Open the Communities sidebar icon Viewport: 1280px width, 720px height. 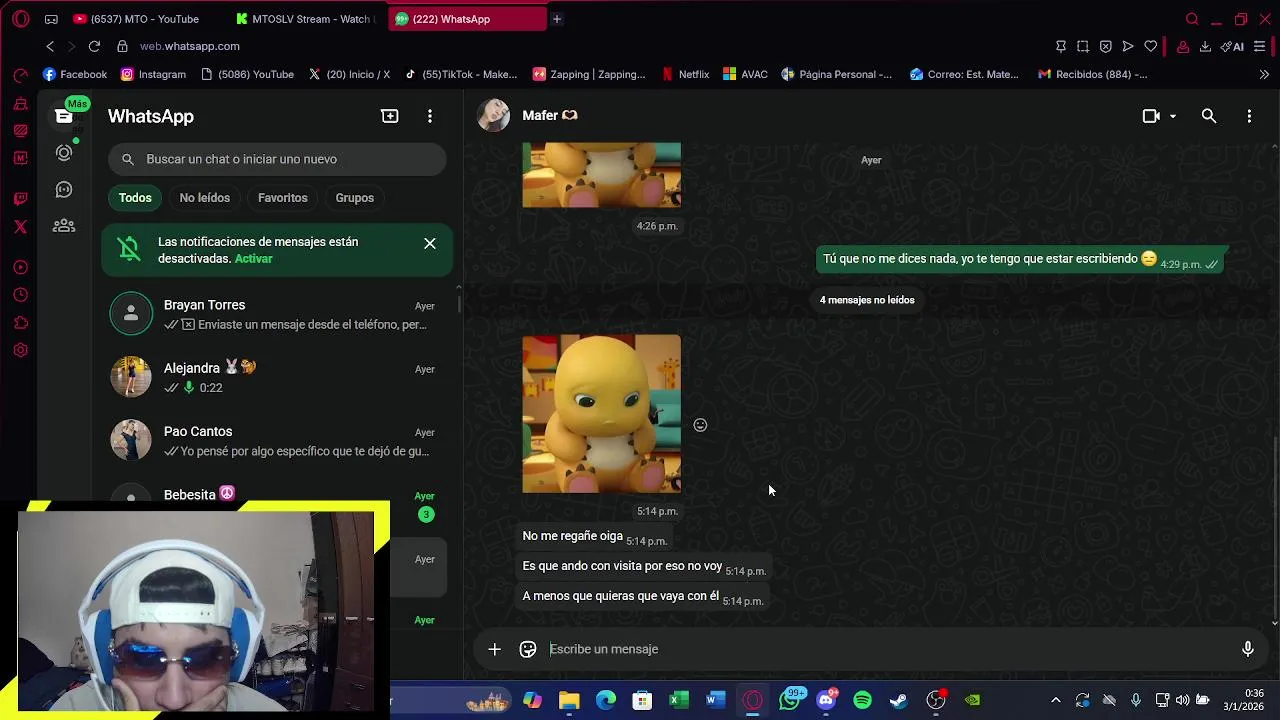coord(64,226)
